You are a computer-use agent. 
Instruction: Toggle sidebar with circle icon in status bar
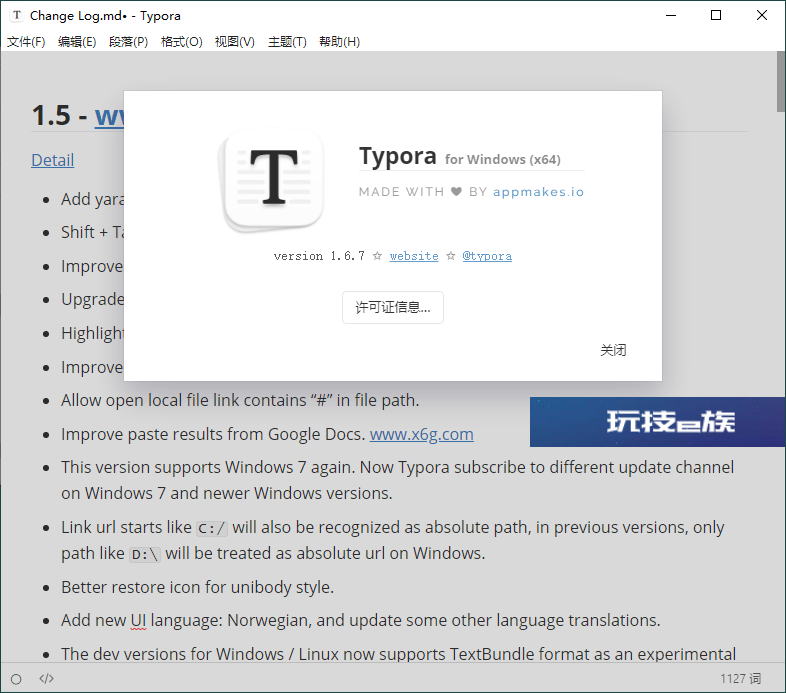pyautogui.click(x=16, y=679)
